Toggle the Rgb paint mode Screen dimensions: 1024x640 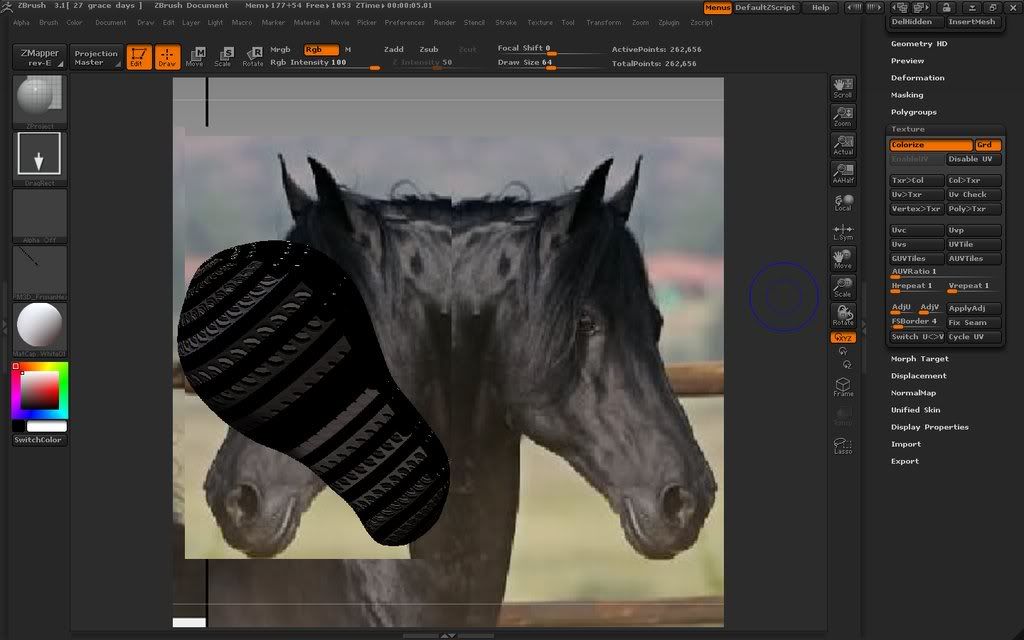[320, 49]
